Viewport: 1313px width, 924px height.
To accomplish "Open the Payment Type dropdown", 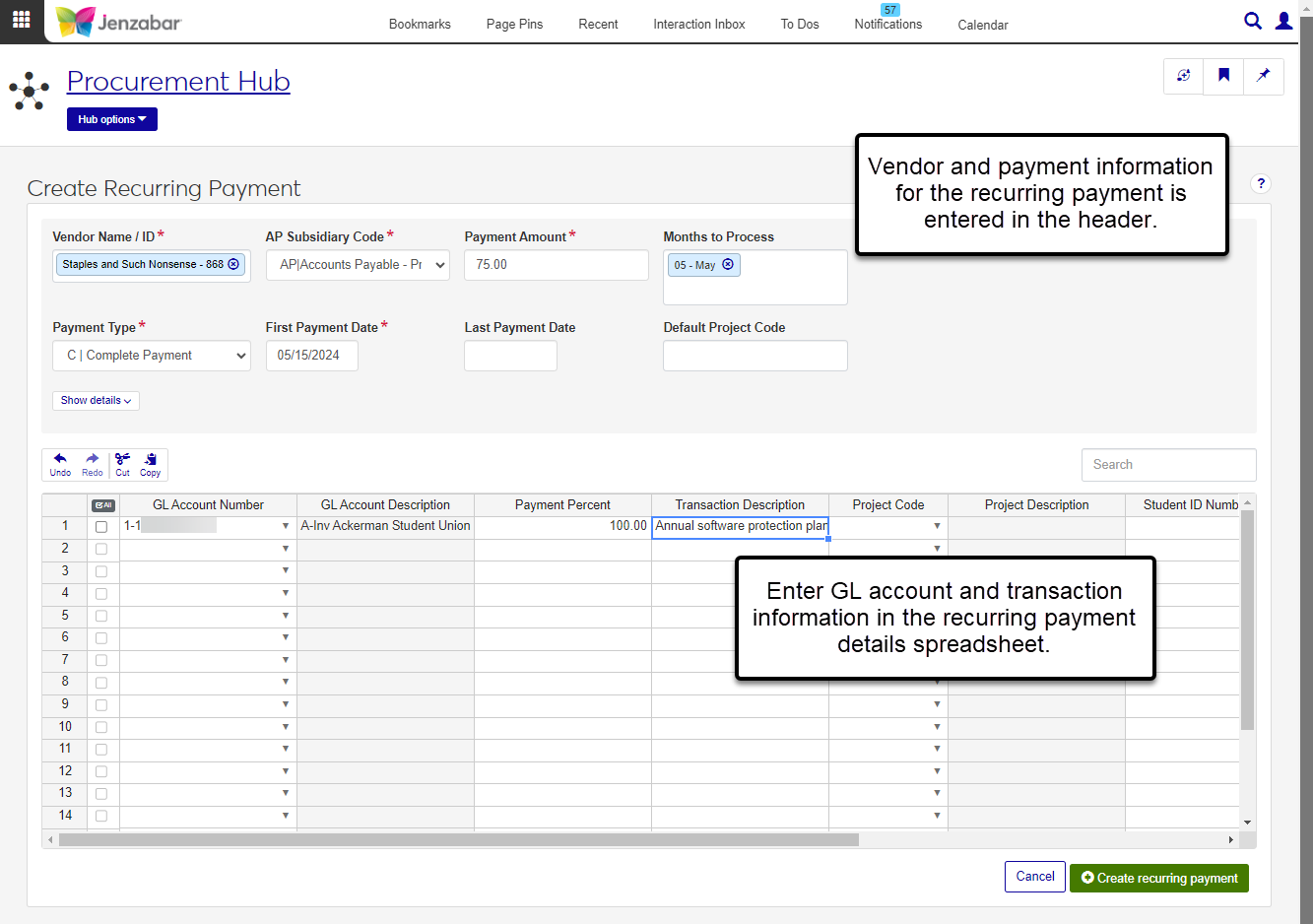I will (152, 356).
